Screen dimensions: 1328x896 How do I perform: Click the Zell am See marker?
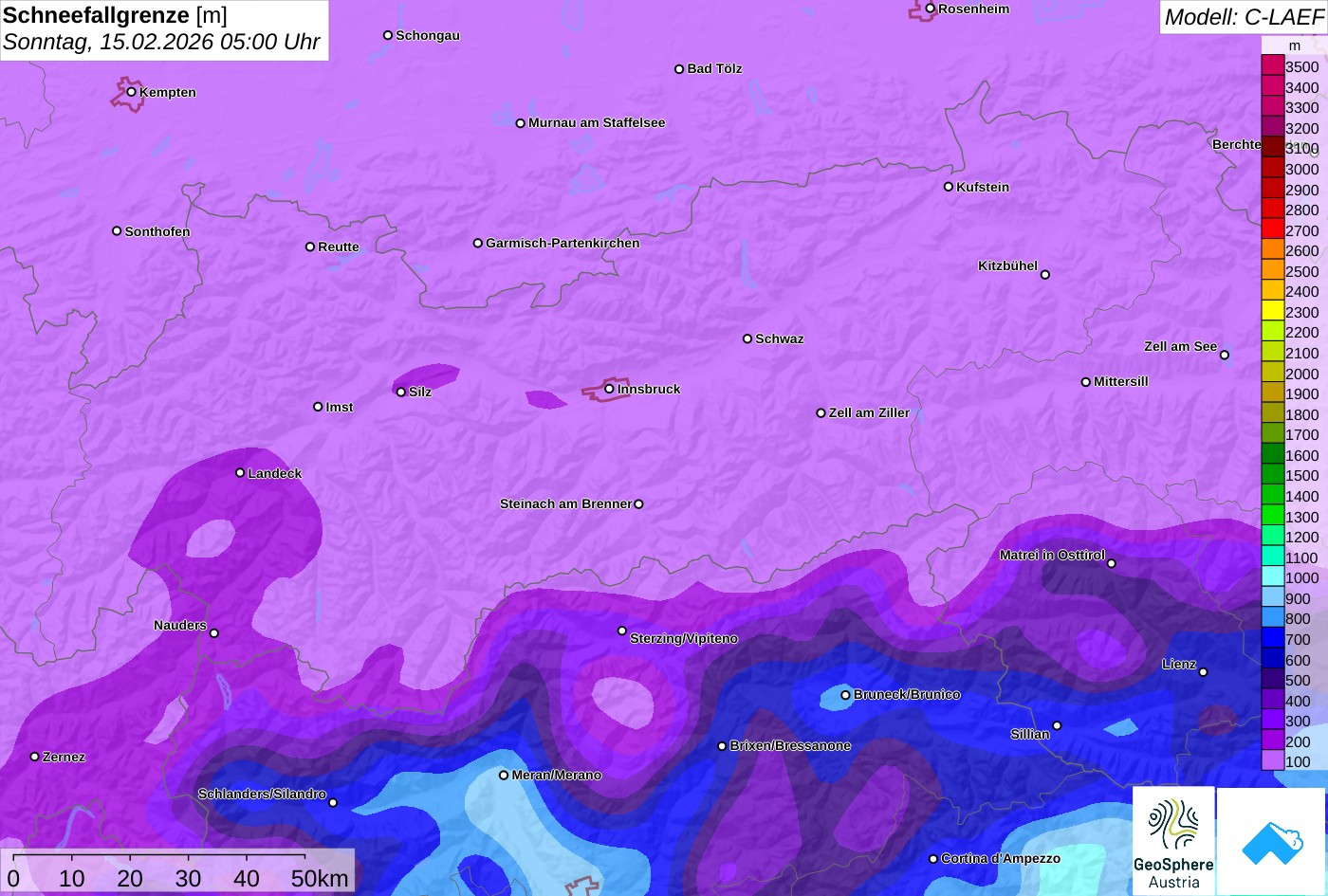point(1225,356)
